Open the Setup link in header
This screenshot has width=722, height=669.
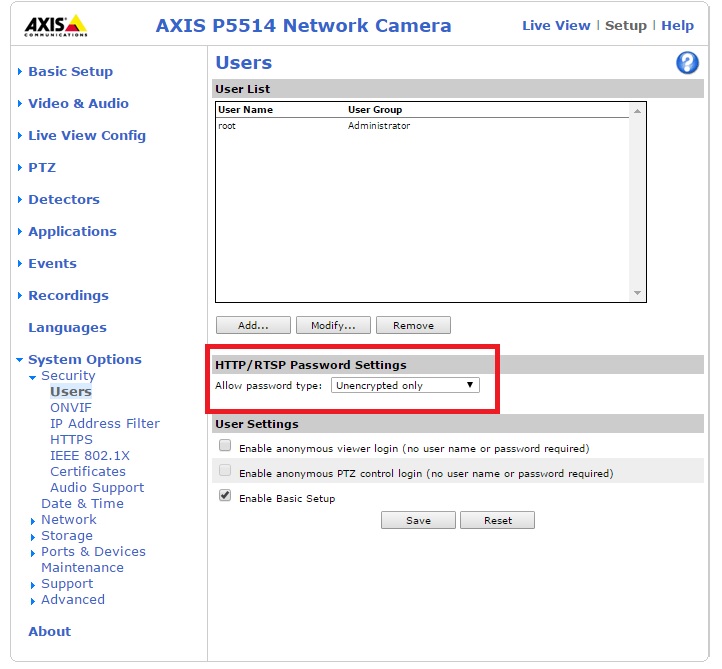[626, 25]
